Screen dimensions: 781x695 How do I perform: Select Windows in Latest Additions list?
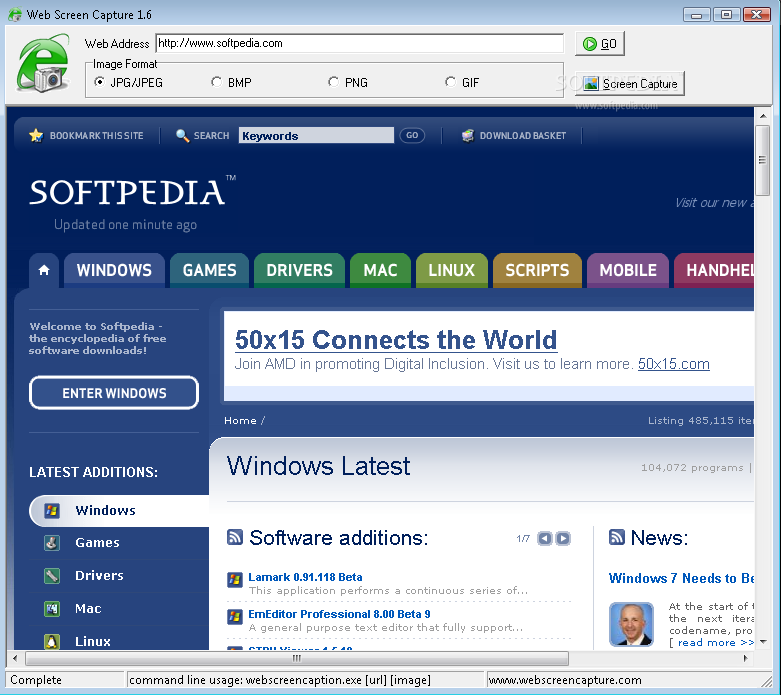tap(119, 511)
